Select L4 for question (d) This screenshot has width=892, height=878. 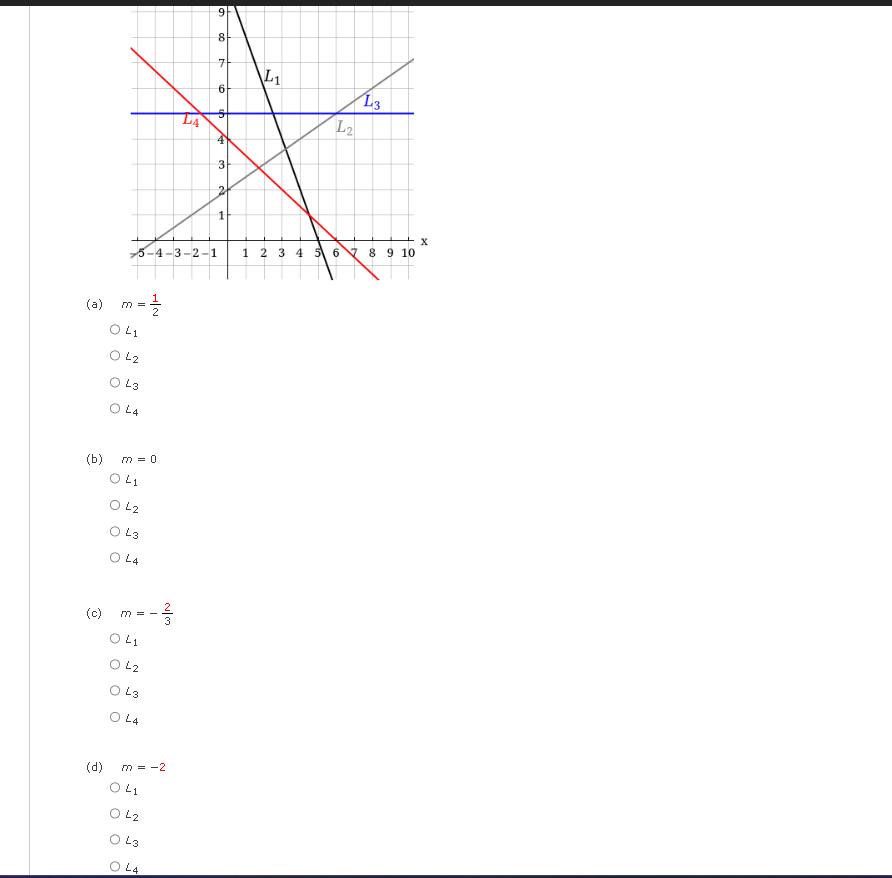(116, 867)
